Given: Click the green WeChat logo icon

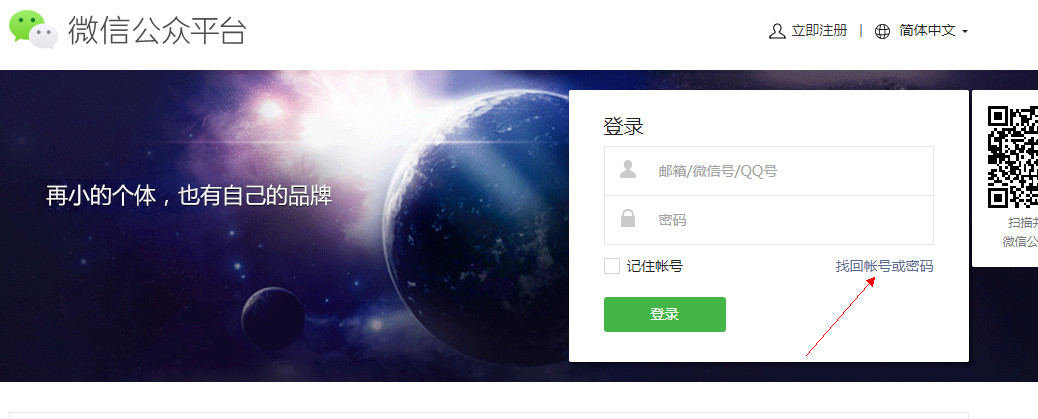Looking at the screenshot, I should pos(33,30).
